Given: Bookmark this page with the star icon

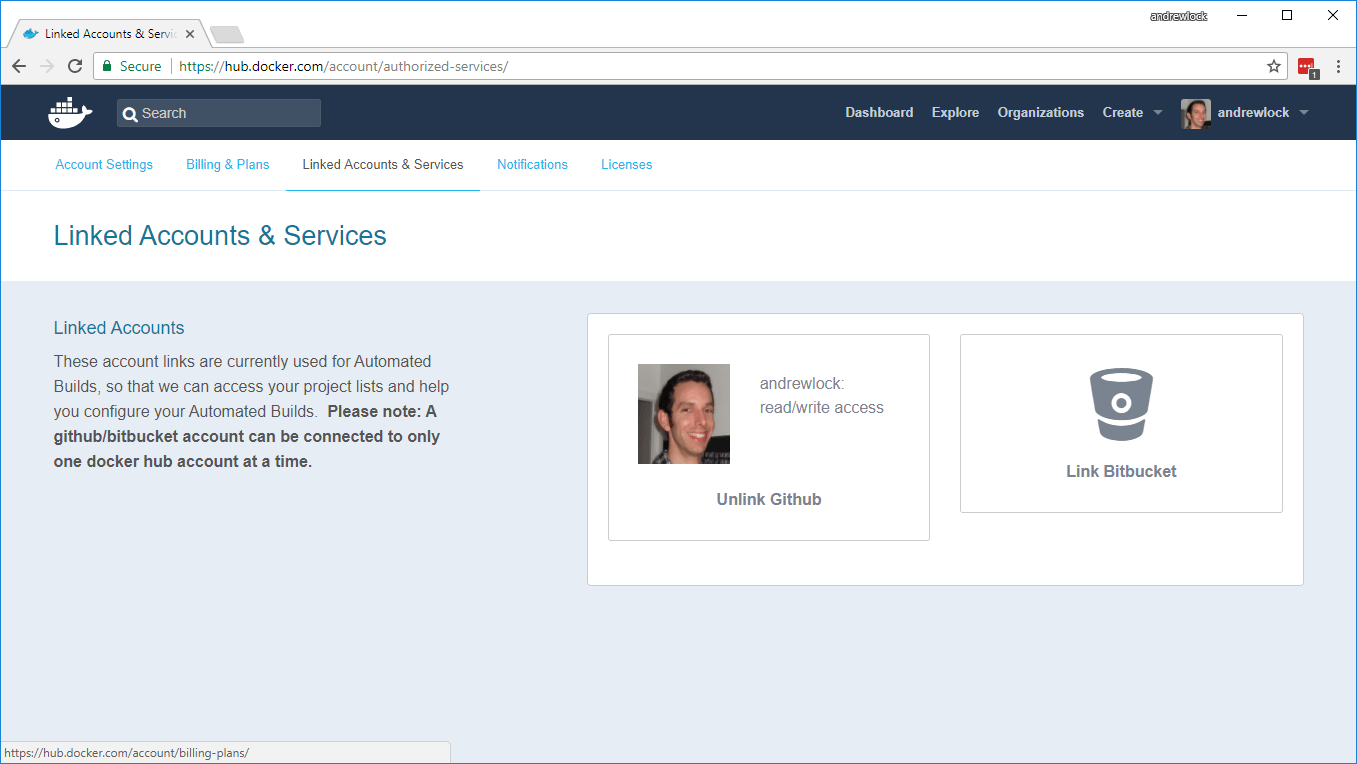Looking at the screenshot, I should (x=1274, y=66).
